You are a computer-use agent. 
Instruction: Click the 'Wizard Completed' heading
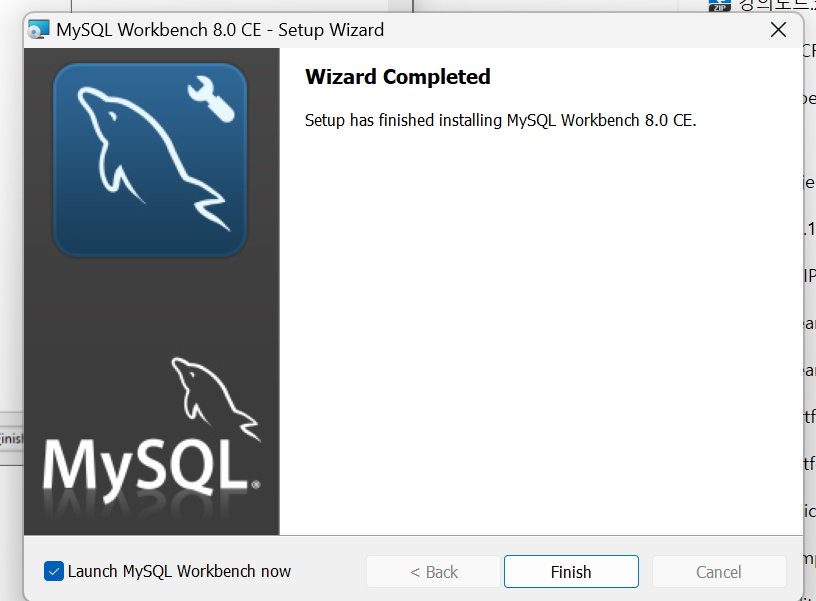398,77
